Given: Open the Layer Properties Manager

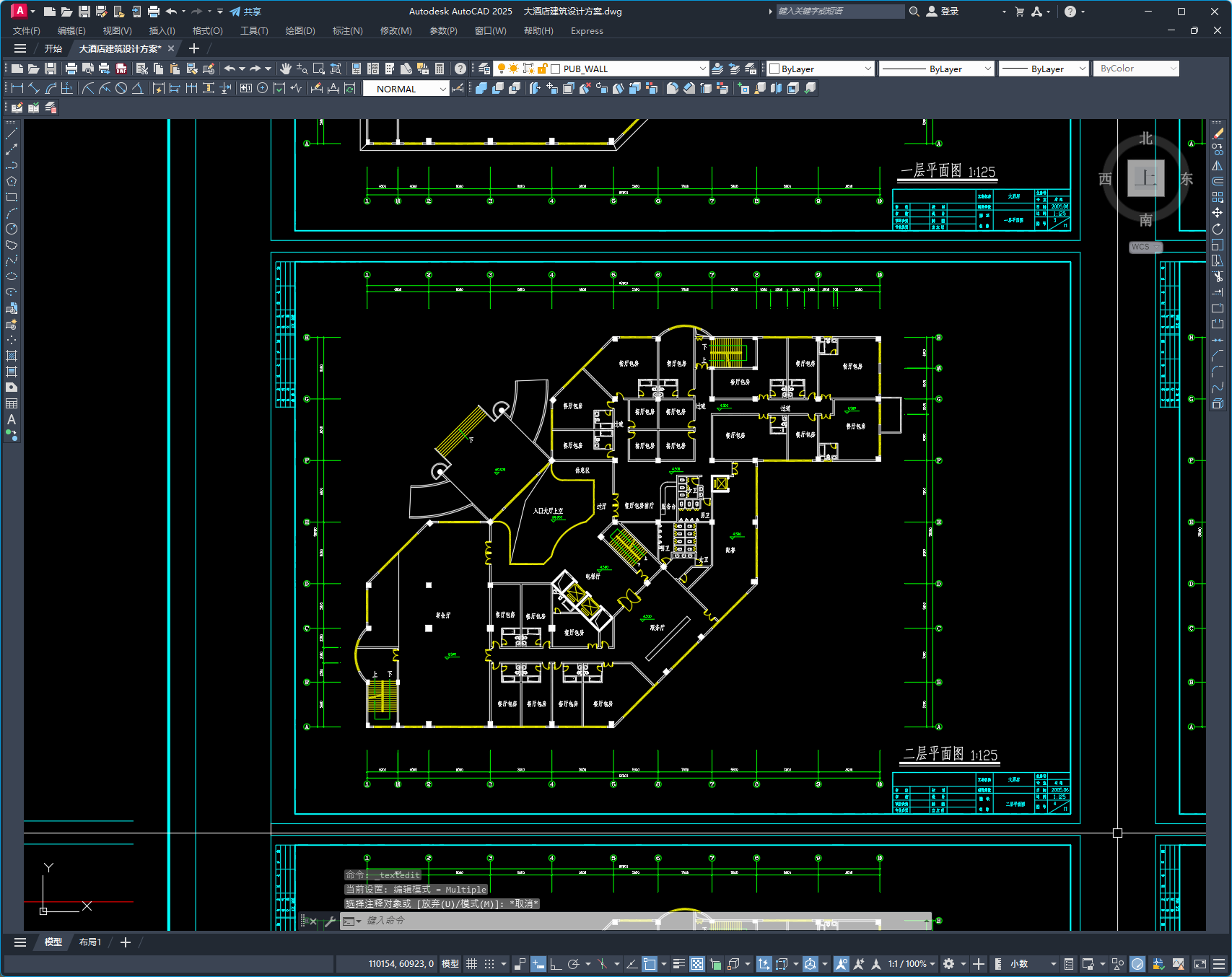Looking at the screenshot, I should tap(484, 69).
